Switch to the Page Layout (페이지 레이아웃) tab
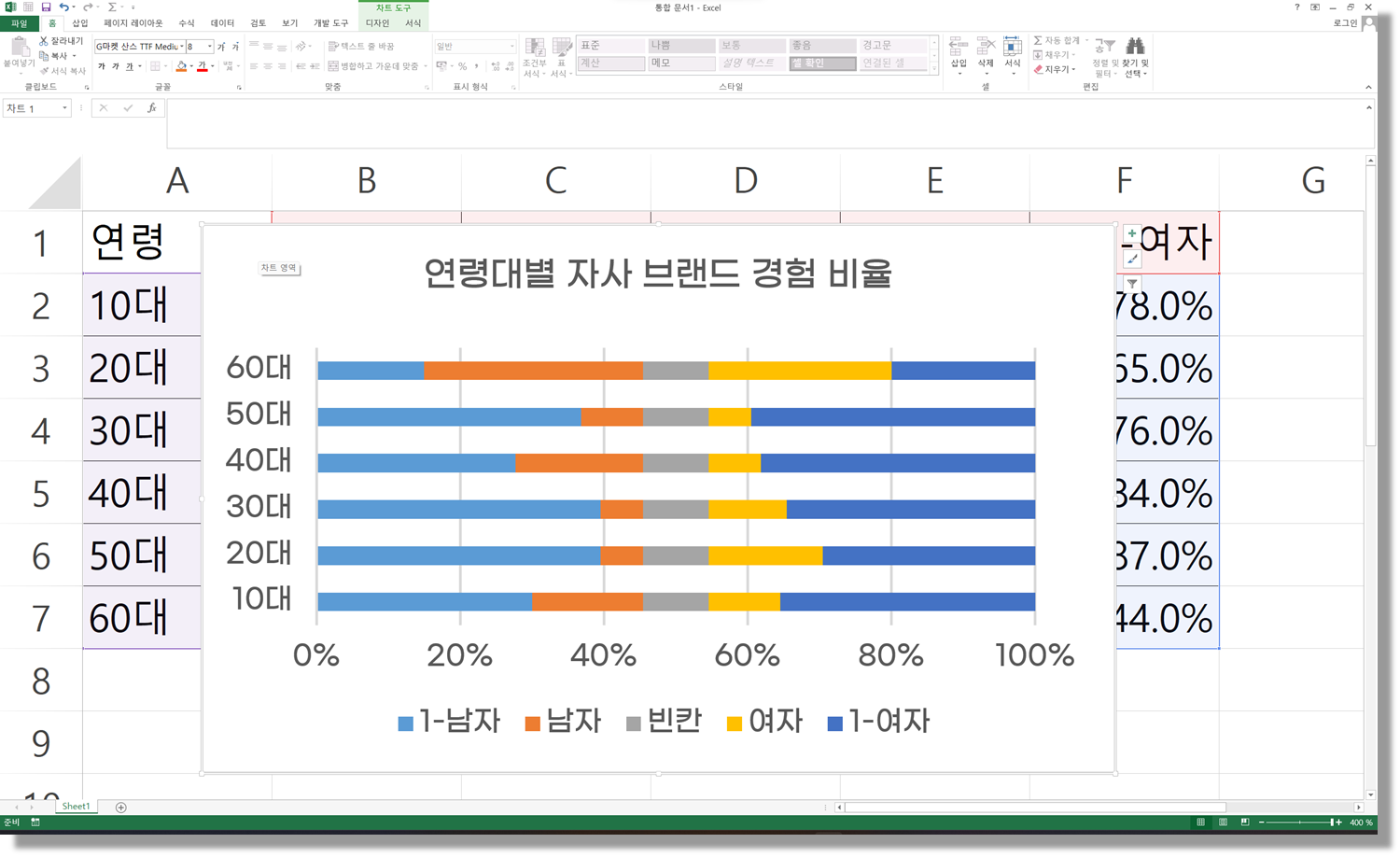Screen dimensions: 1400x857 tap(133, 23)
